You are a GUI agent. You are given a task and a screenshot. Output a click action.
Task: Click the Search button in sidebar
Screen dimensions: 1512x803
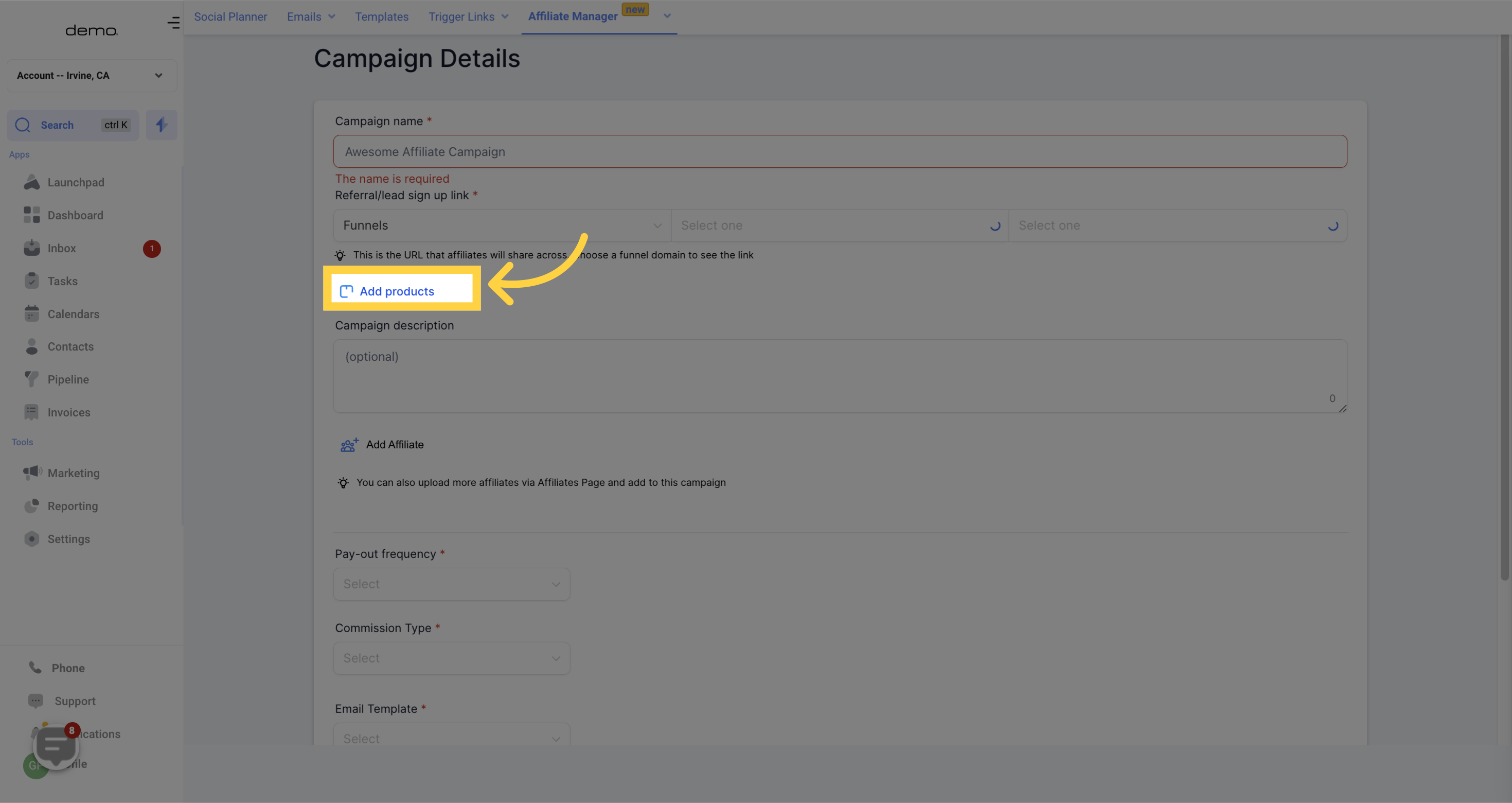[73, 125]
